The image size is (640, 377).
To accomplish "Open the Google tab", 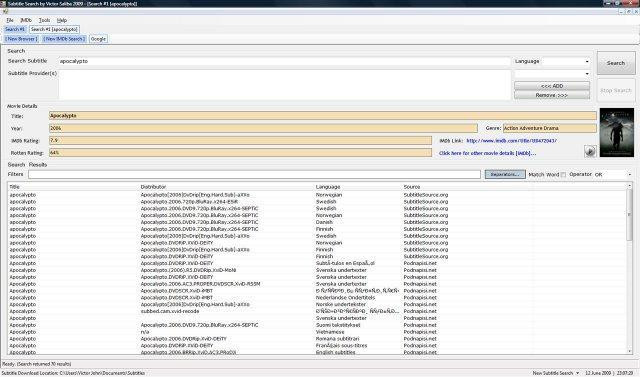I will 98,39.
